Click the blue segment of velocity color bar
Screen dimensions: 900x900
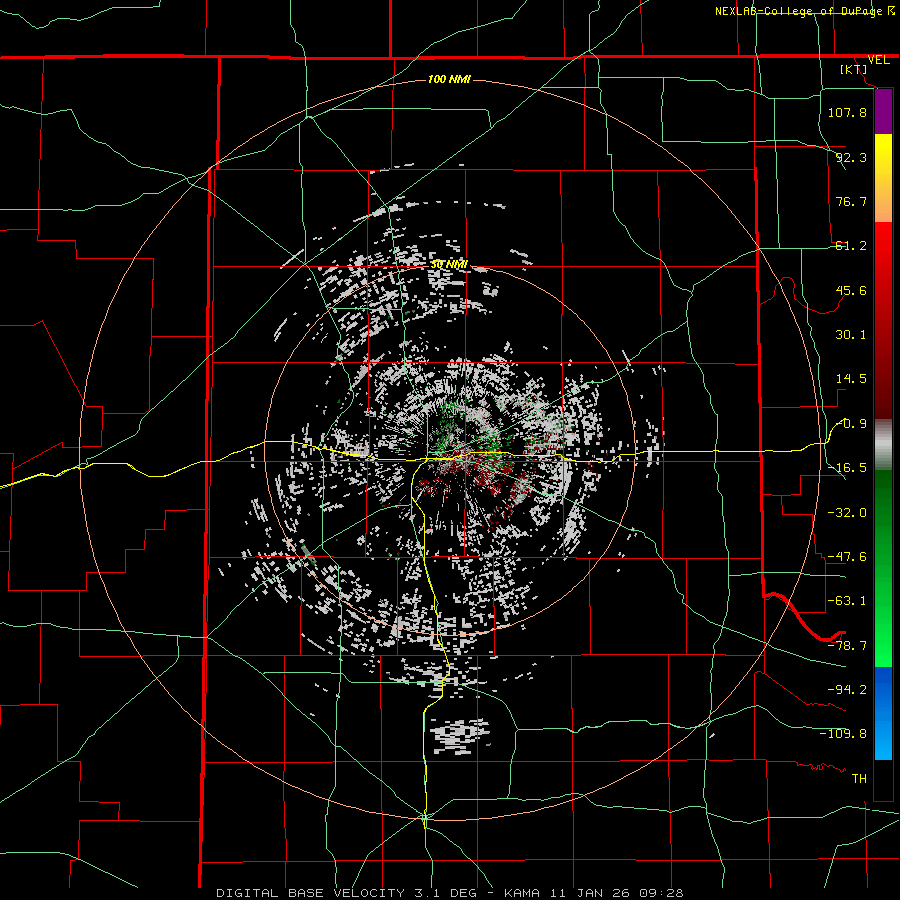tap(883, 713)
